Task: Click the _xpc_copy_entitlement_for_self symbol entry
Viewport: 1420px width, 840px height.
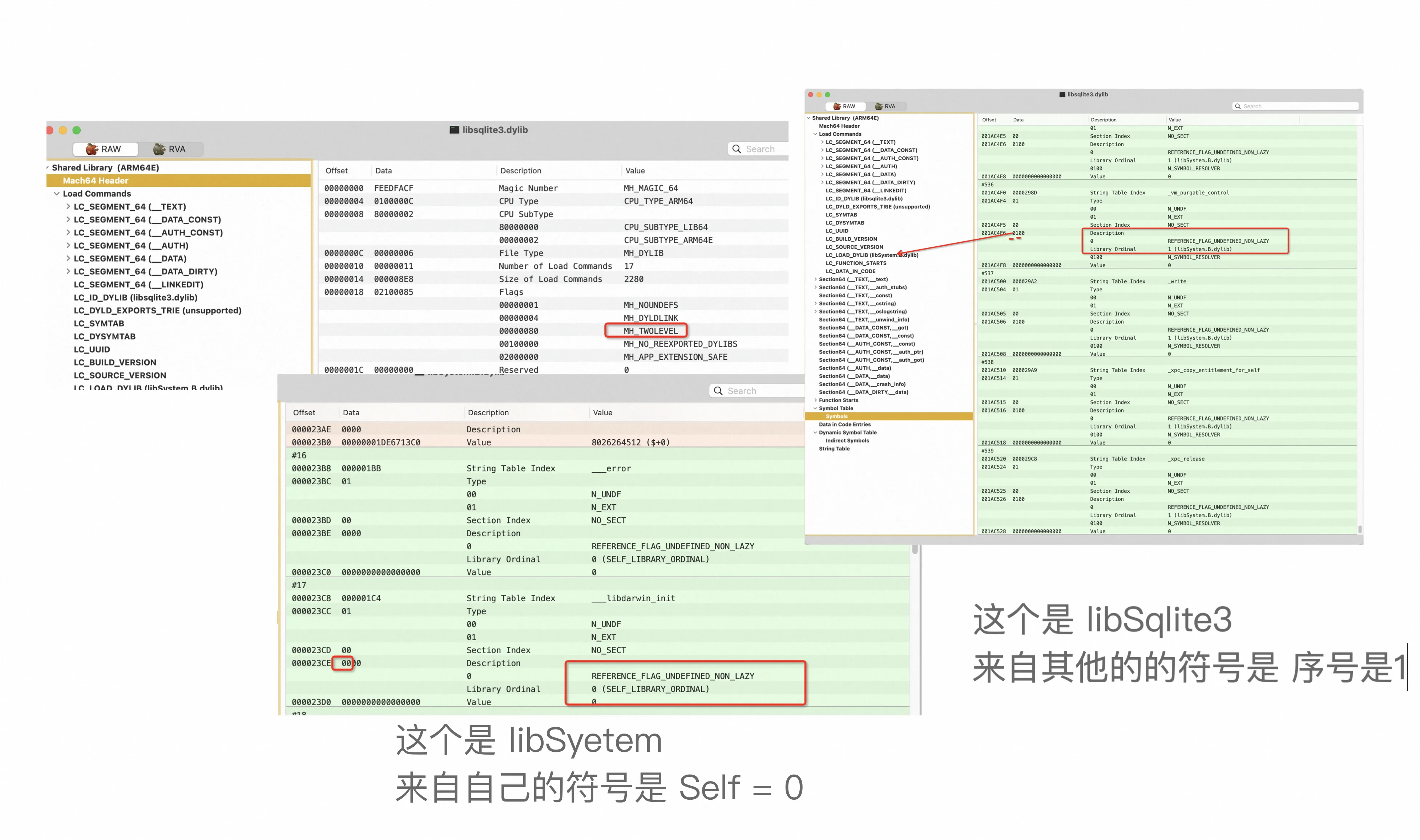Action: [x=1213, y=371]
